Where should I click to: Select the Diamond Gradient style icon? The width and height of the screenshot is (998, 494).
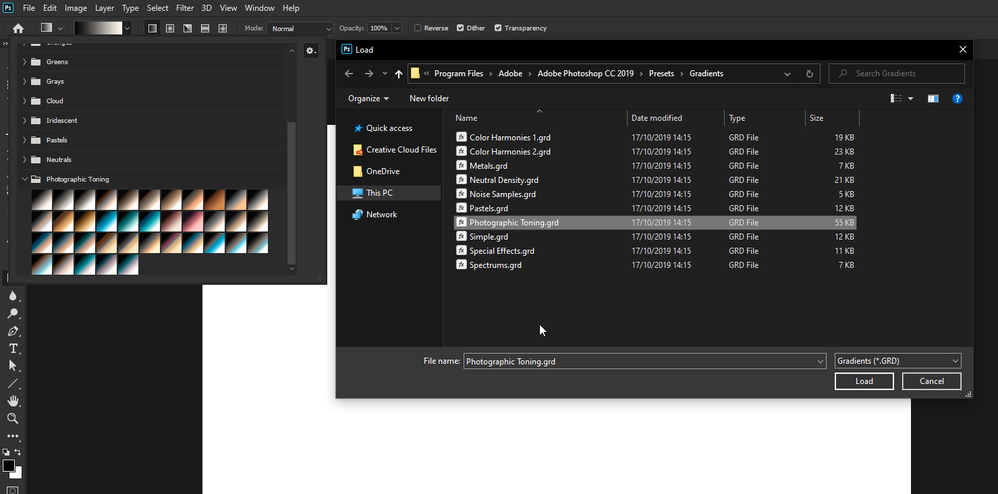223,28
